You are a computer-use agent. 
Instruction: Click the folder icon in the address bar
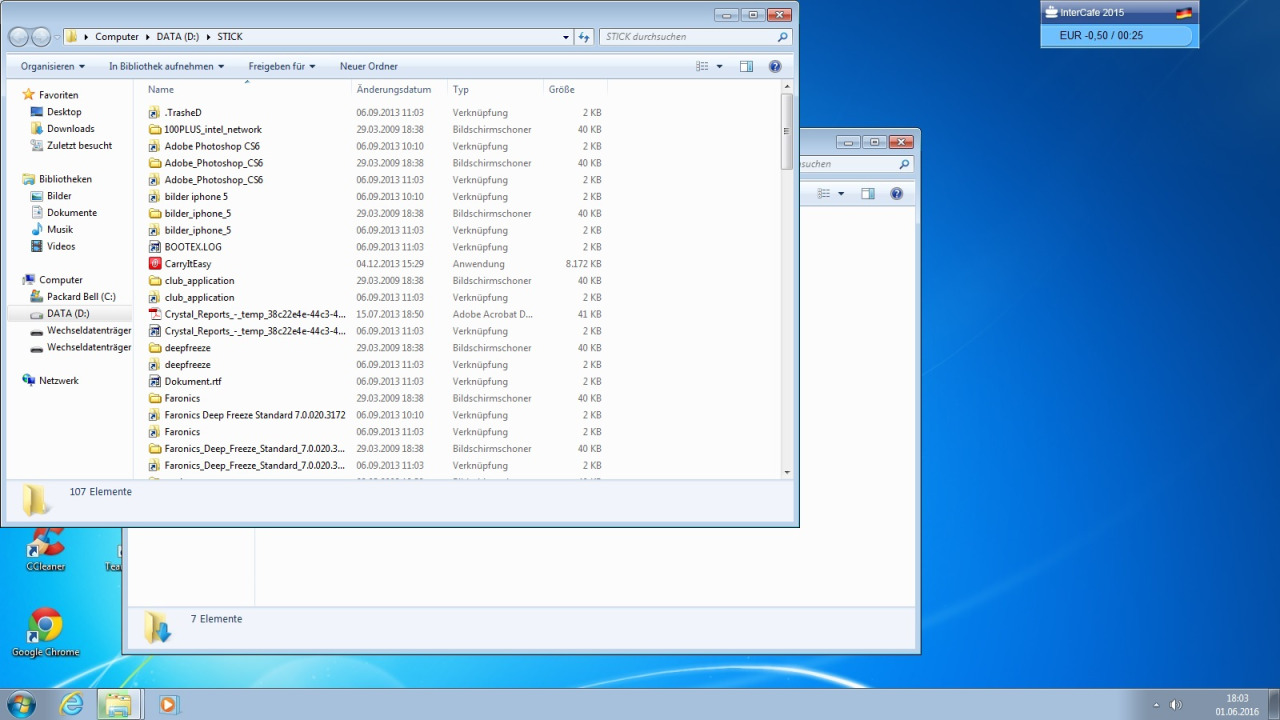click(x=72, y=37)
